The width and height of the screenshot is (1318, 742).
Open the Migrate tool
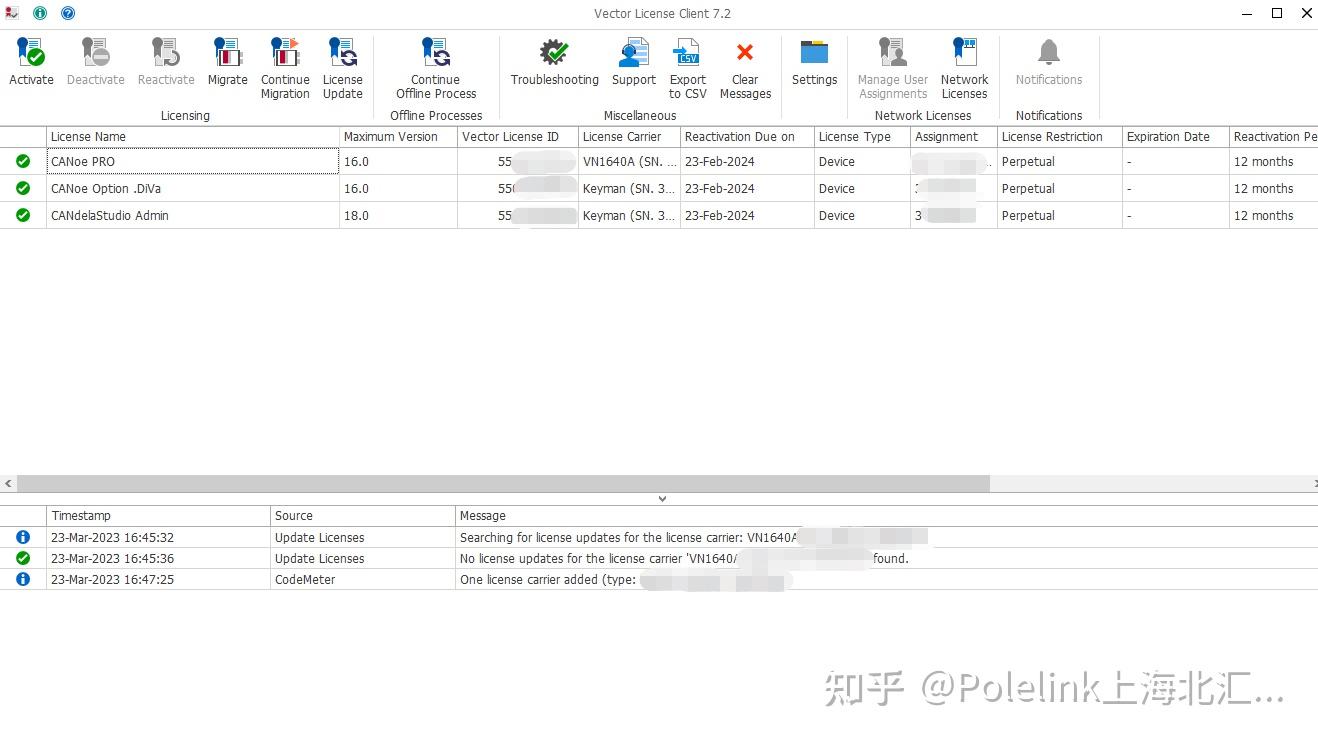point(227,60)
